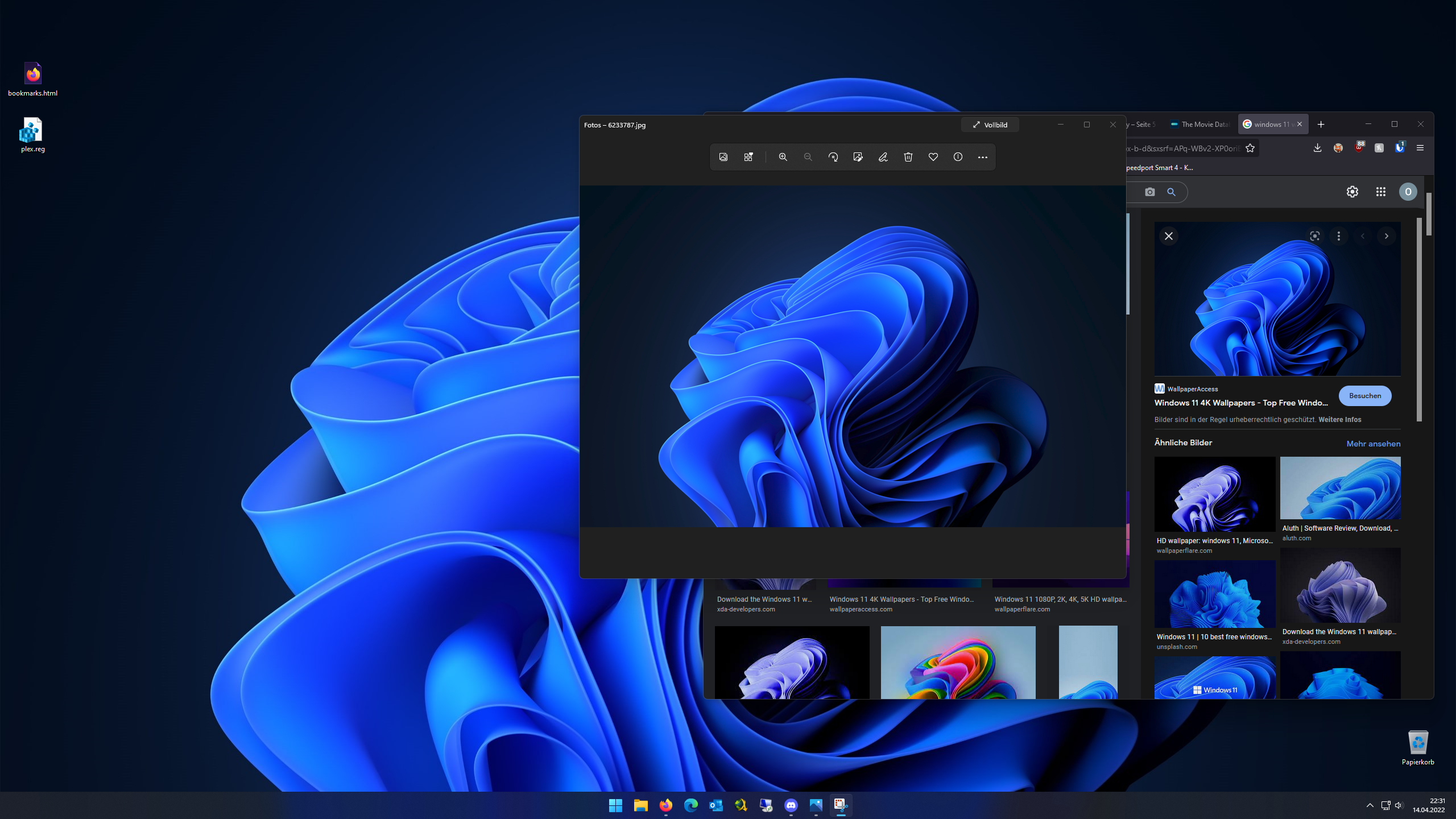Open the rainbow Windows 11 wallpaper thumbnail

pos(958,663)
